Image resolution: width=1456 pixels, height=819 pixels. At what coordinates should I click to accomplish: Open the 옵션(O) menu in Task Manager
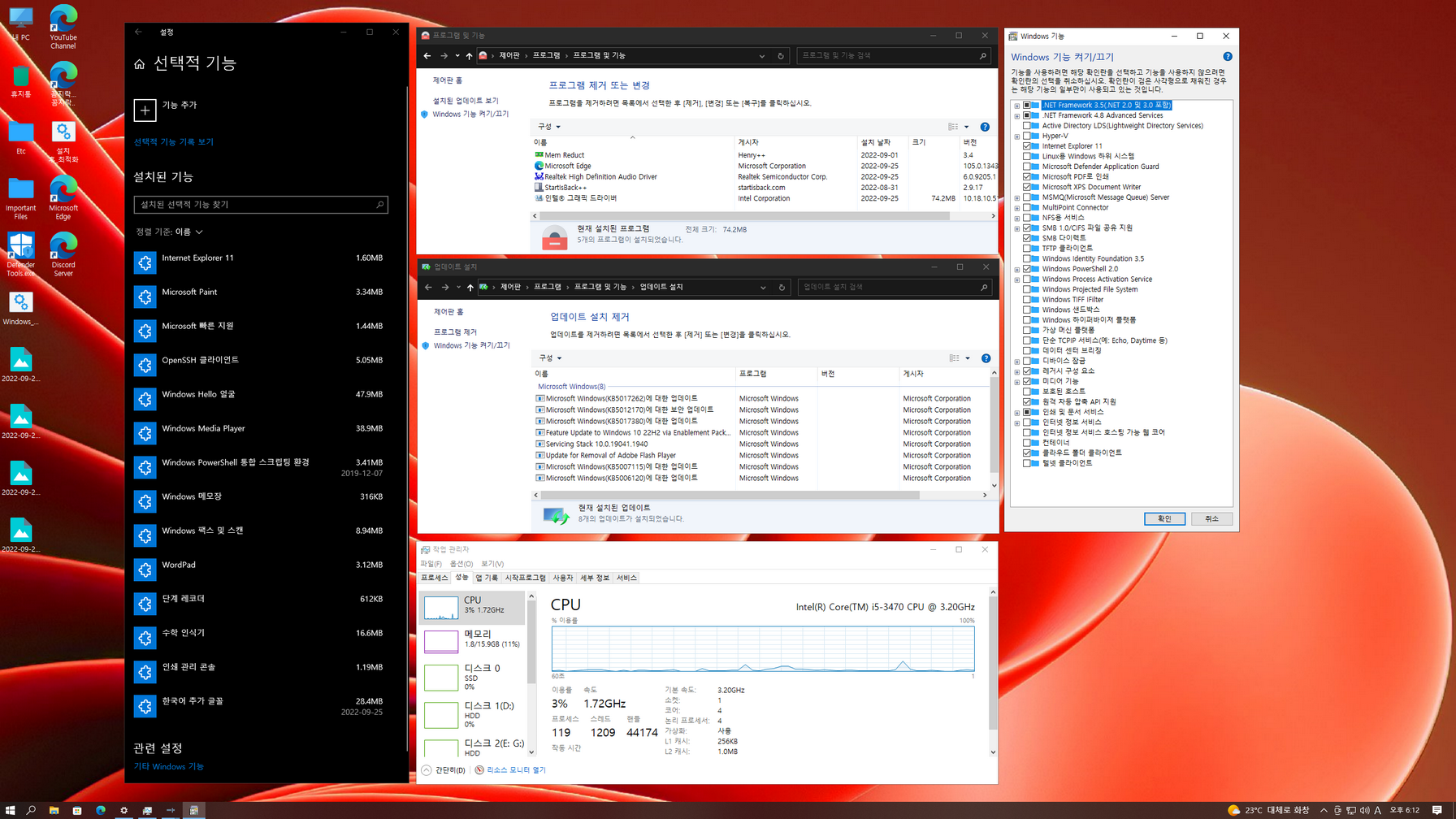click(x=461, y=564)
